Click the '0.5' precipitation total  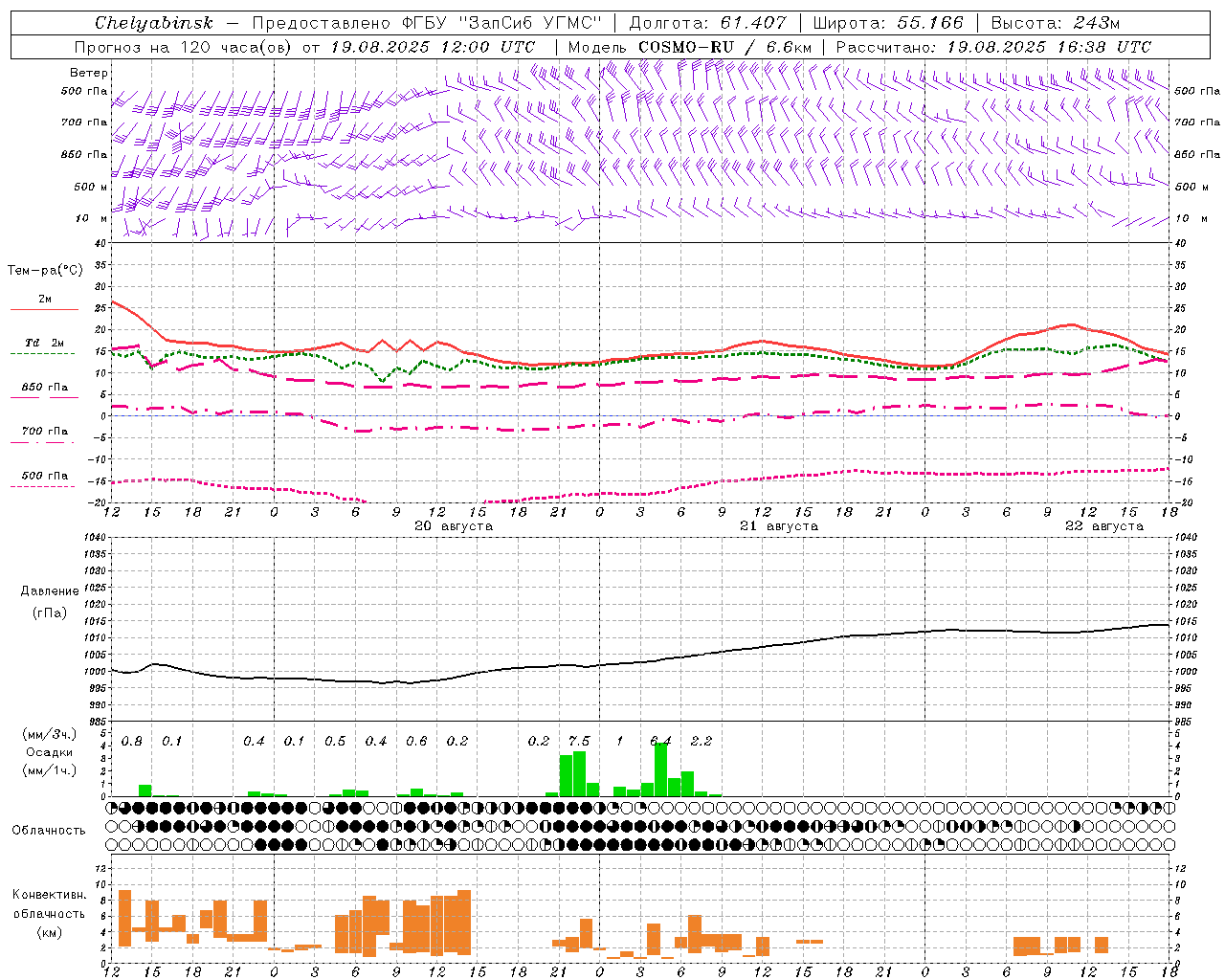[x=335, y=741]
